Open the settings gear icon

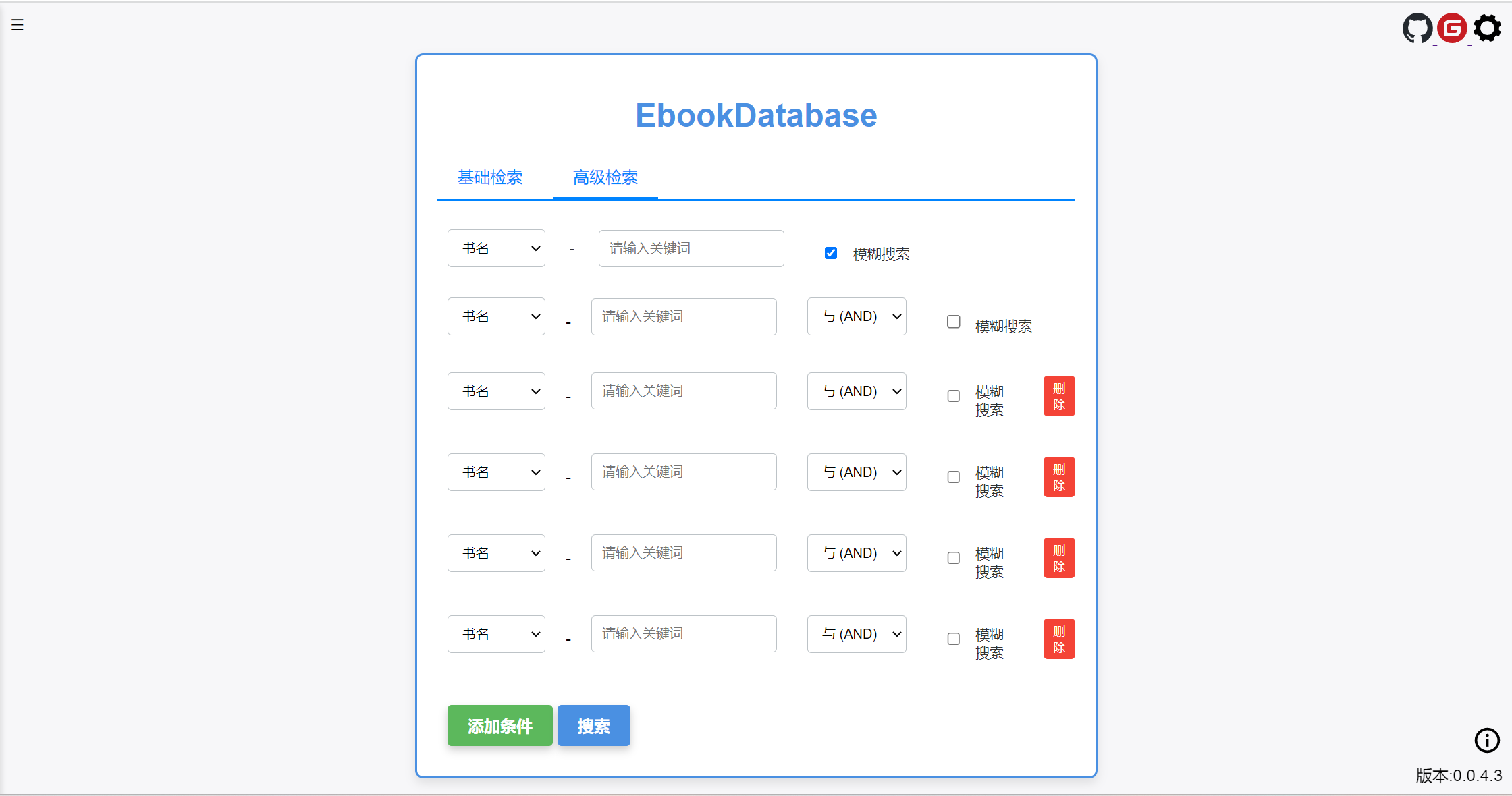[x=1487, y=28]
